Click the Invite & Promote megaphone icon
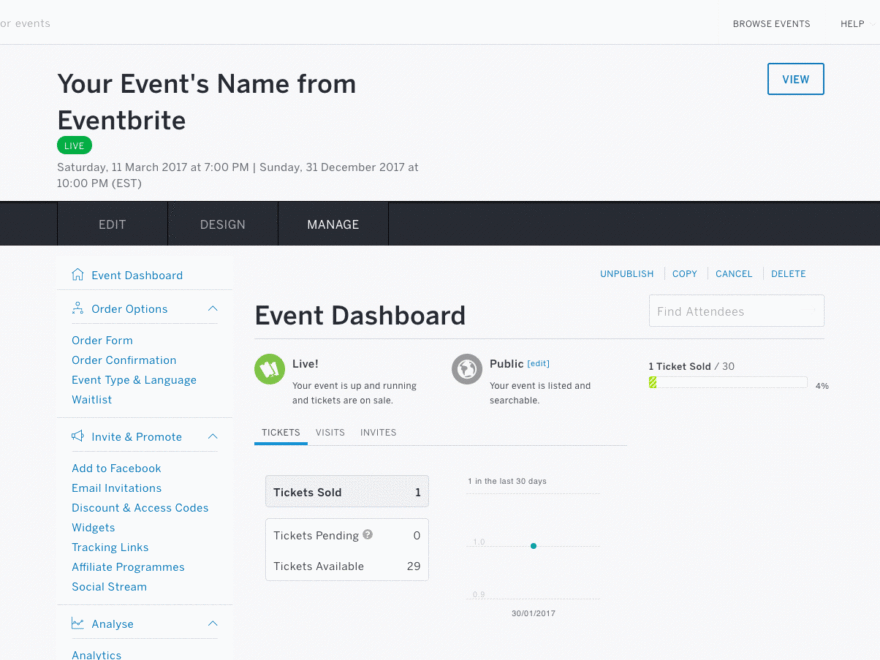This screenshot has width=880, height=660. [x=78, y=437]
